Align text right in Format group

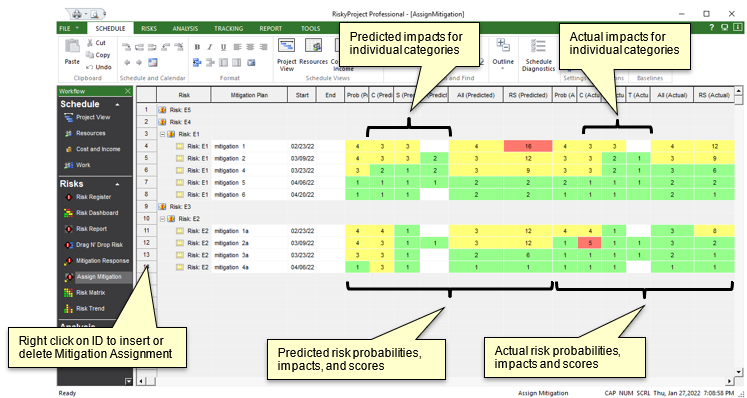pyautogui.click(x=263, y=47)
